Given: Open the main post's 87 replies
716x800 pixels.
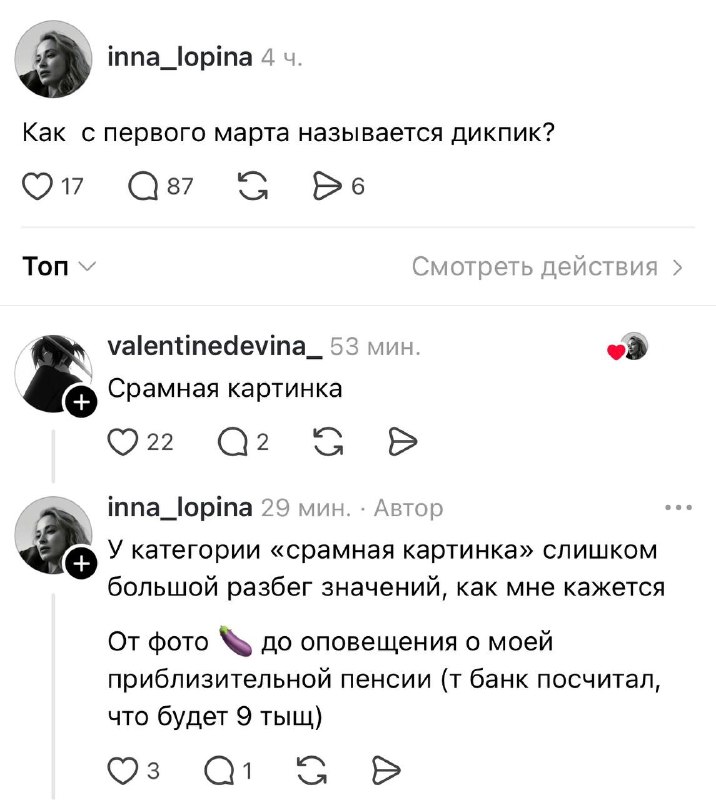Looking at the screenshot, I should pos(143,187).
